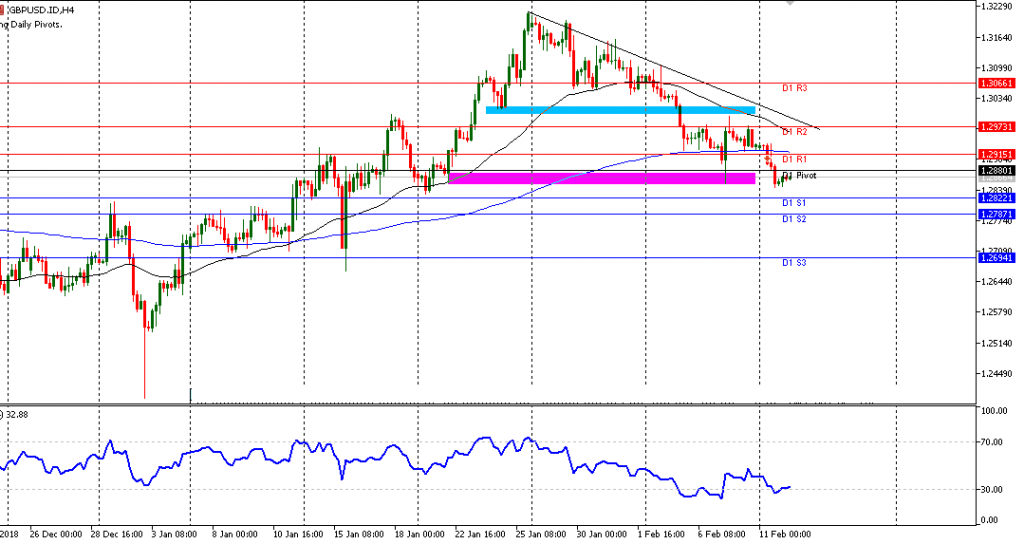
Task: Click the D1 S1 support label
Action: tap(795, 203)
